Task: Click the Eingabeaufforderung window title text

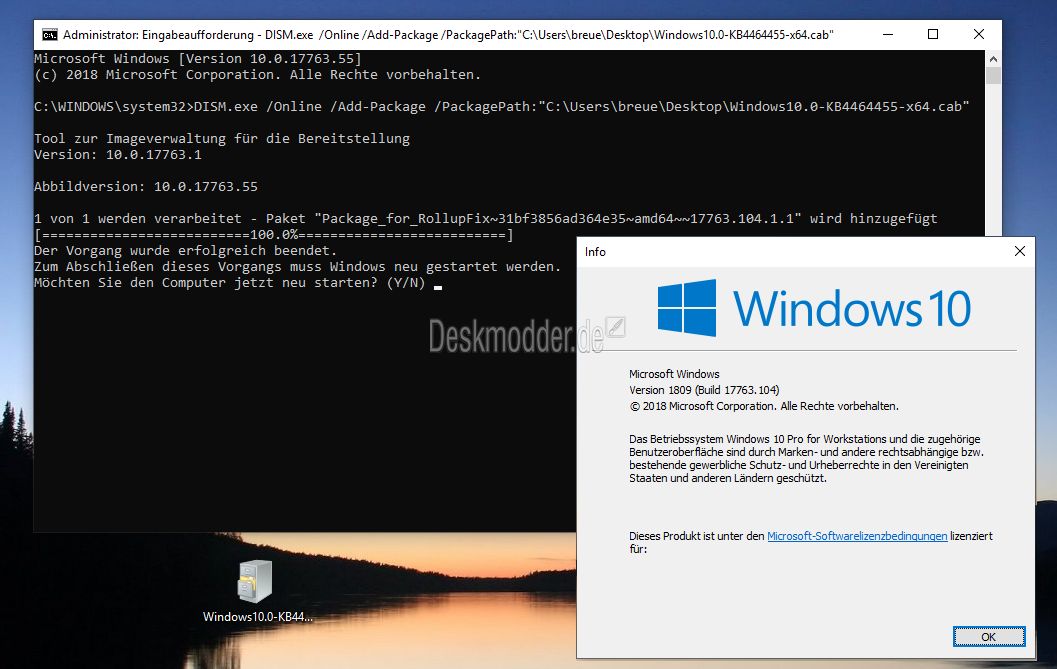Action: pyautogui.click(x=448, y=34)
